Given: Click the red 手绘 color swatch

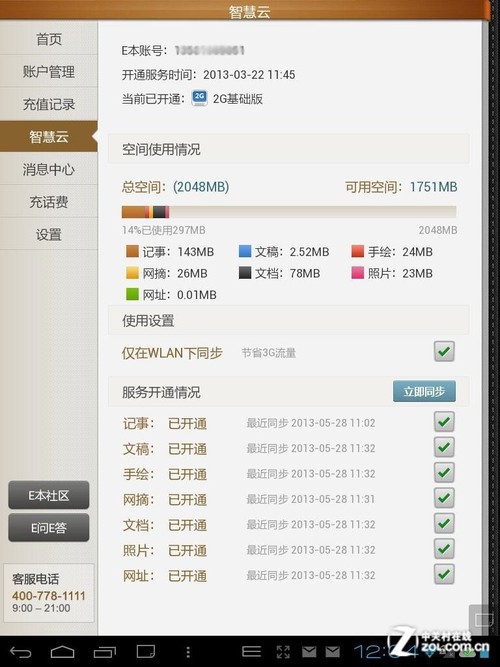Looking at the screenshot, I should click(358, 251).
